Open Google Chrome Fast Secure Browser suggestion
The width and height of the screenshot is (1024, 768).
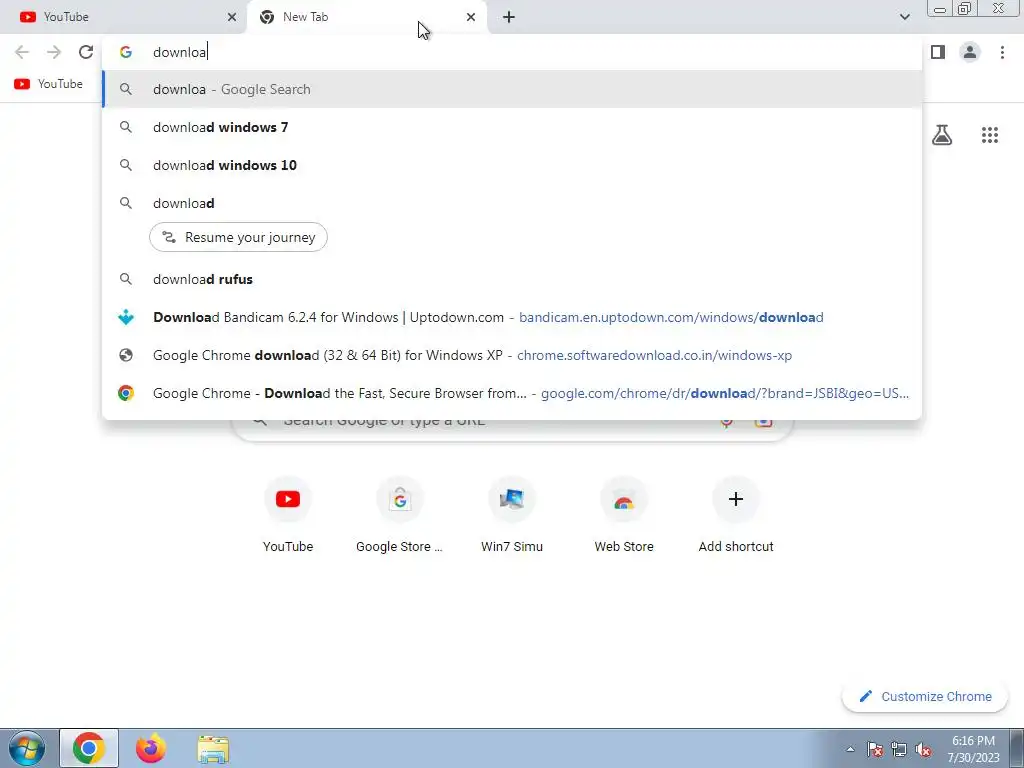(x=512, y=393)
